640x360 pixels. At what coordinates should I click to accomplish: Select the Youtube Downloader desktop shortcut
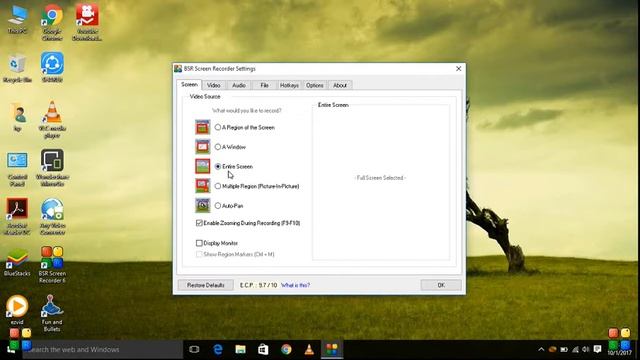click(87, 22)
